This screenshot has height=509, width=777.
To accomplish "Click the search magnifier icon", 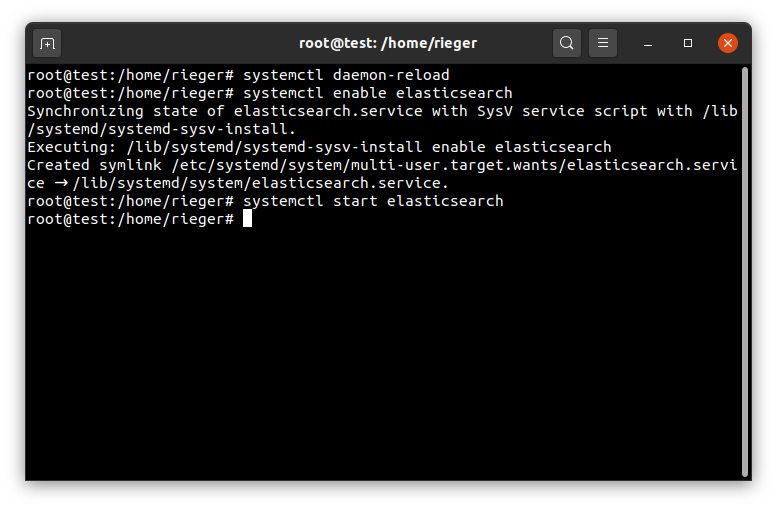I will (567, 43).
